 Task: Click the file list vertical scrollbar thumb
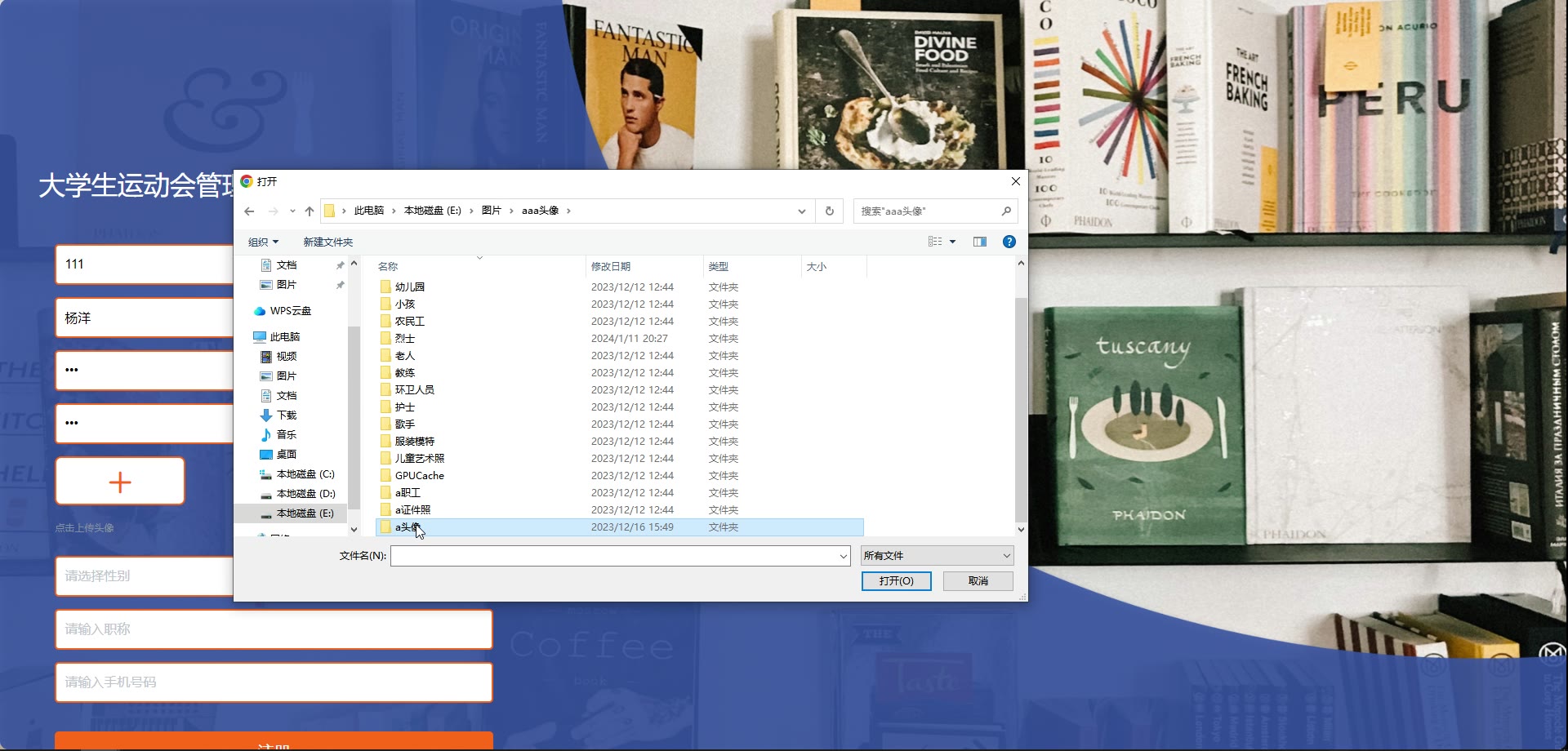coord(1021,410)
